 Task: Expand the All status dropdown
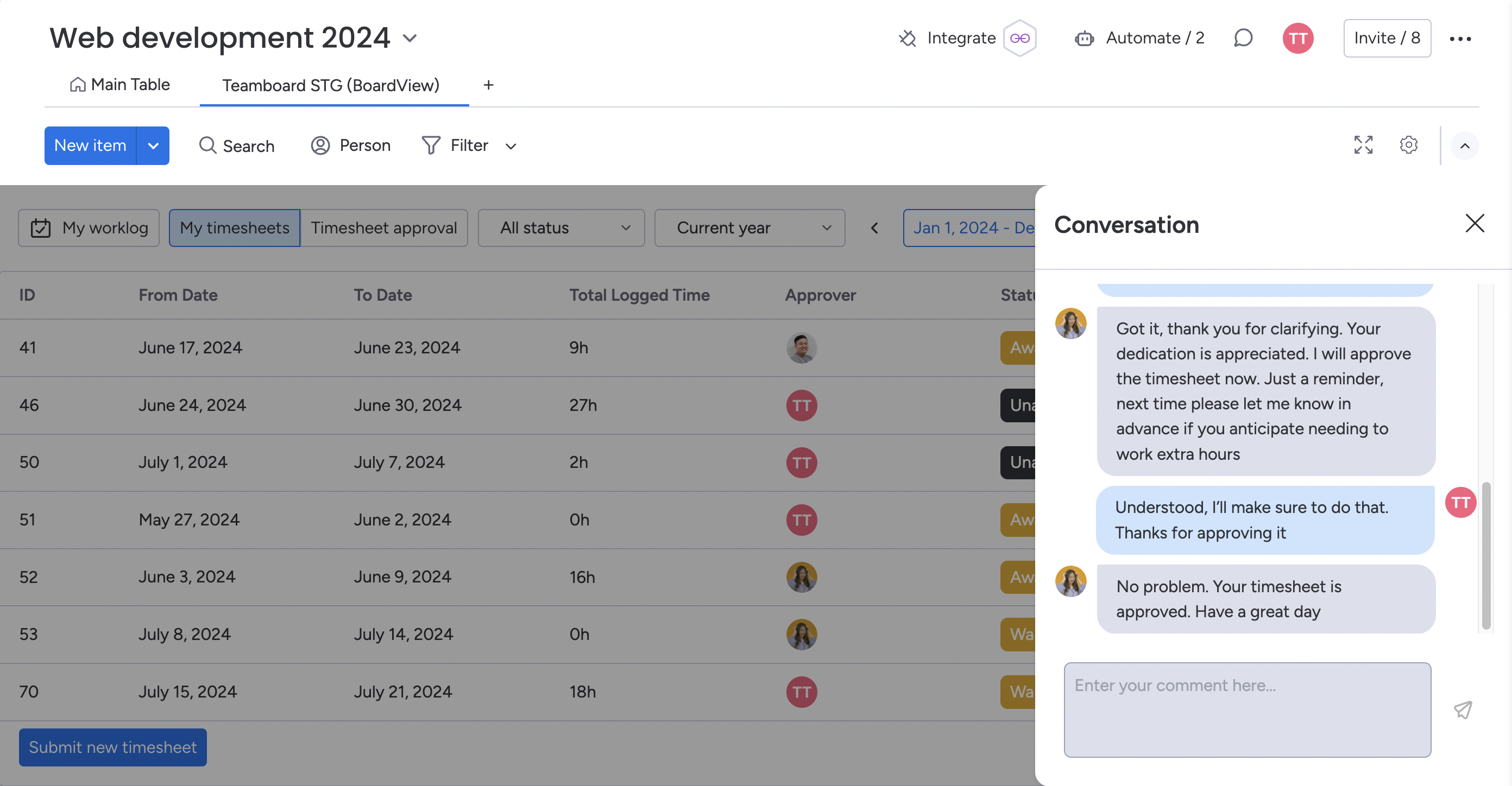pos(560,228)
